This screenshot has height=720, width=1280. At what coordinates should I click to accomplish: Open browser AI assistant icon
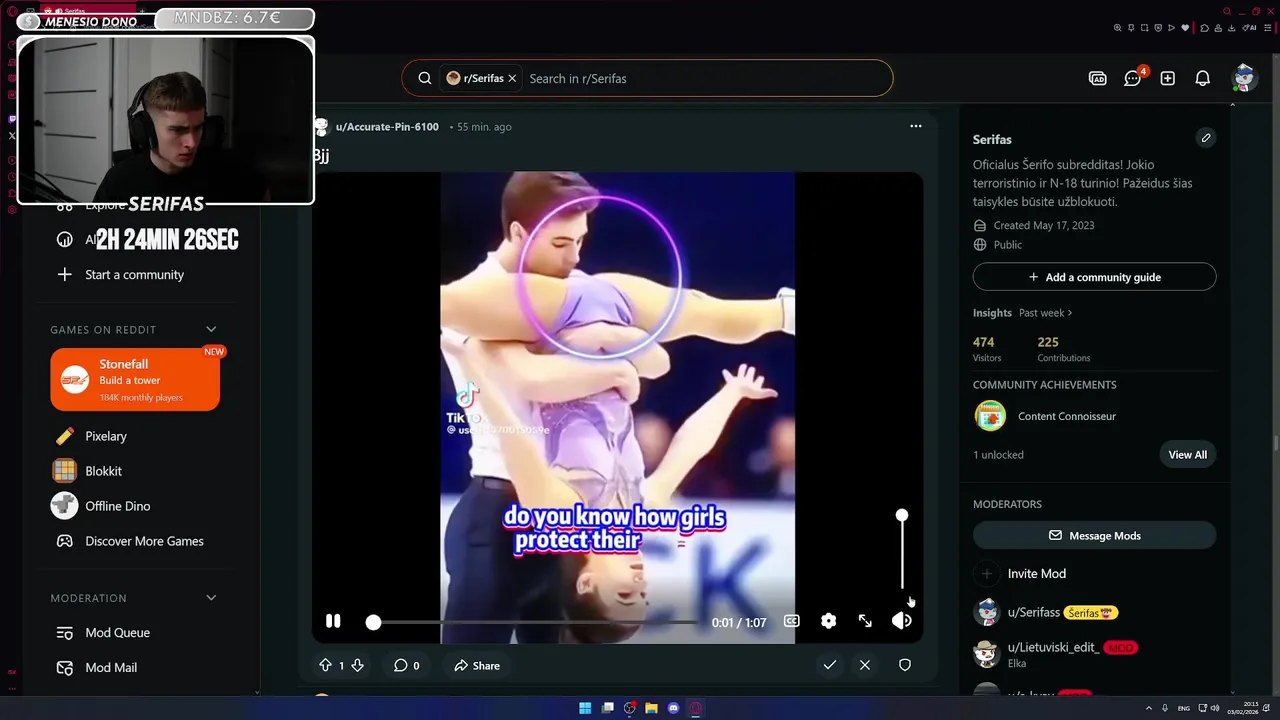pos(1249,28)
